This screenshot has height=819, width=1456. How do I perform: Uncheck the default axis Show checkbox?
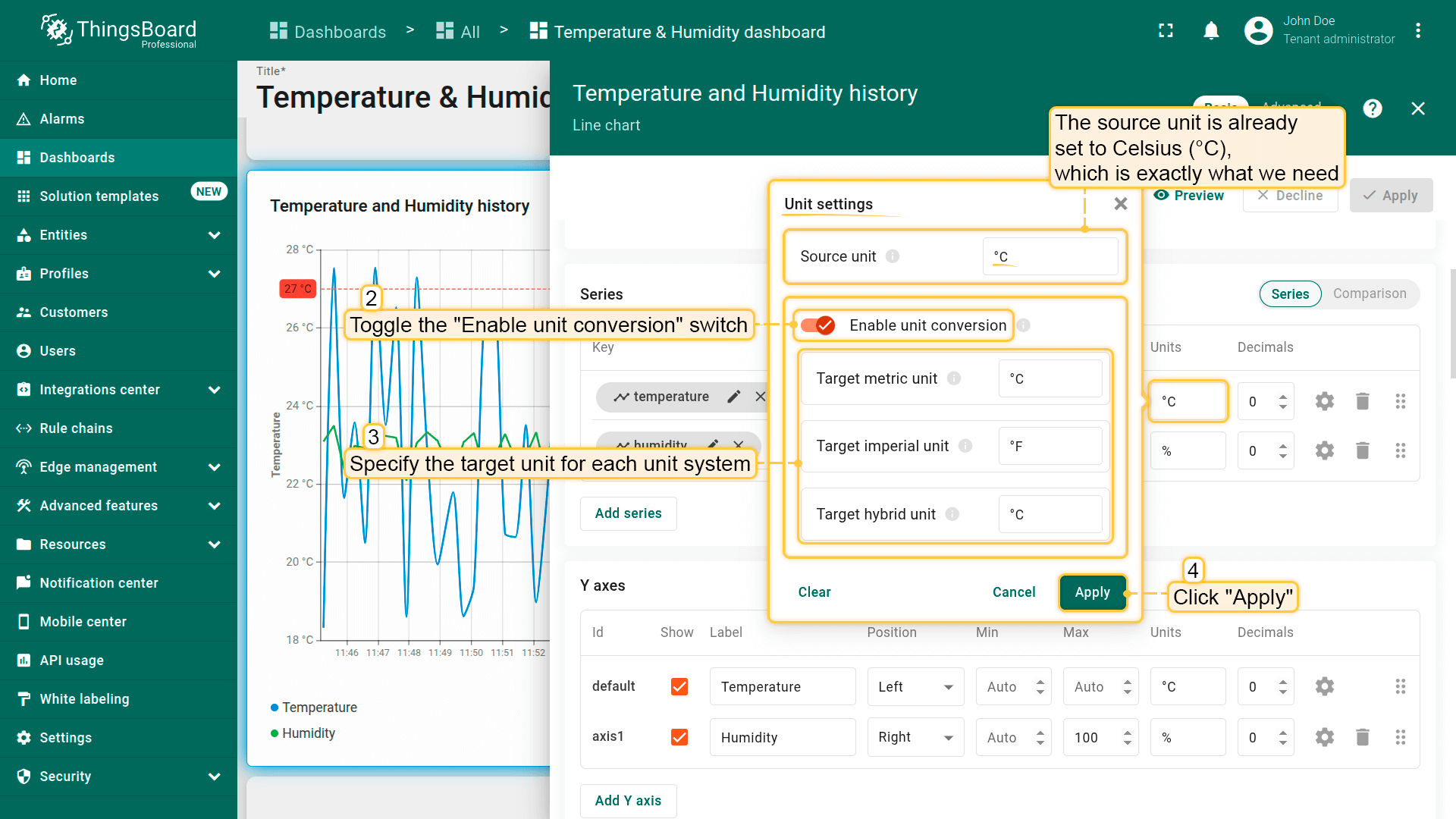coord(679,687)
